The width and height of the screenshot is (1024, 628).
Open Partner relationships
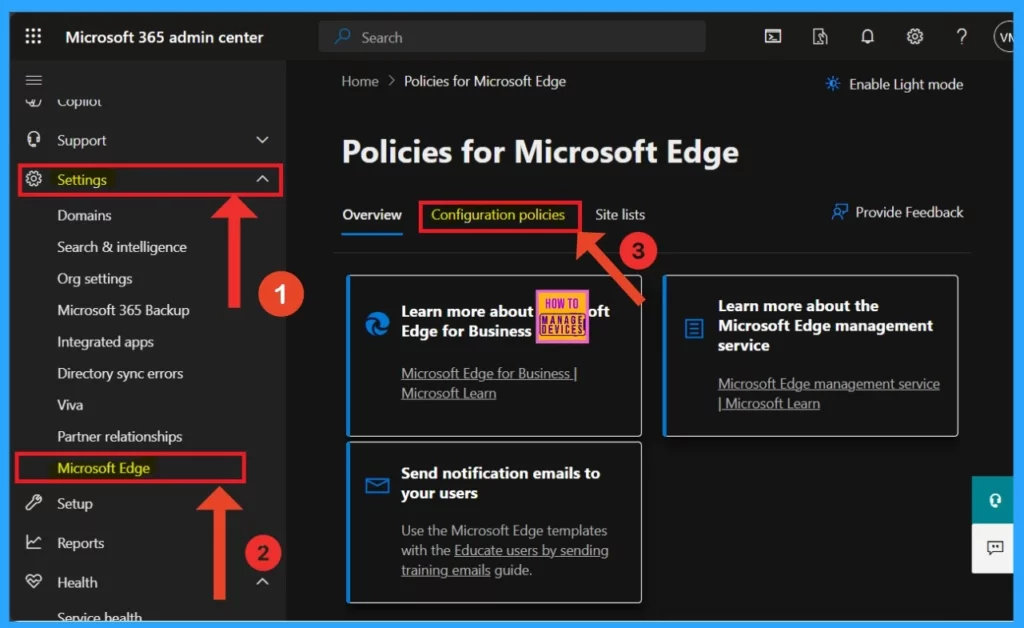click(x=120, y=436)
